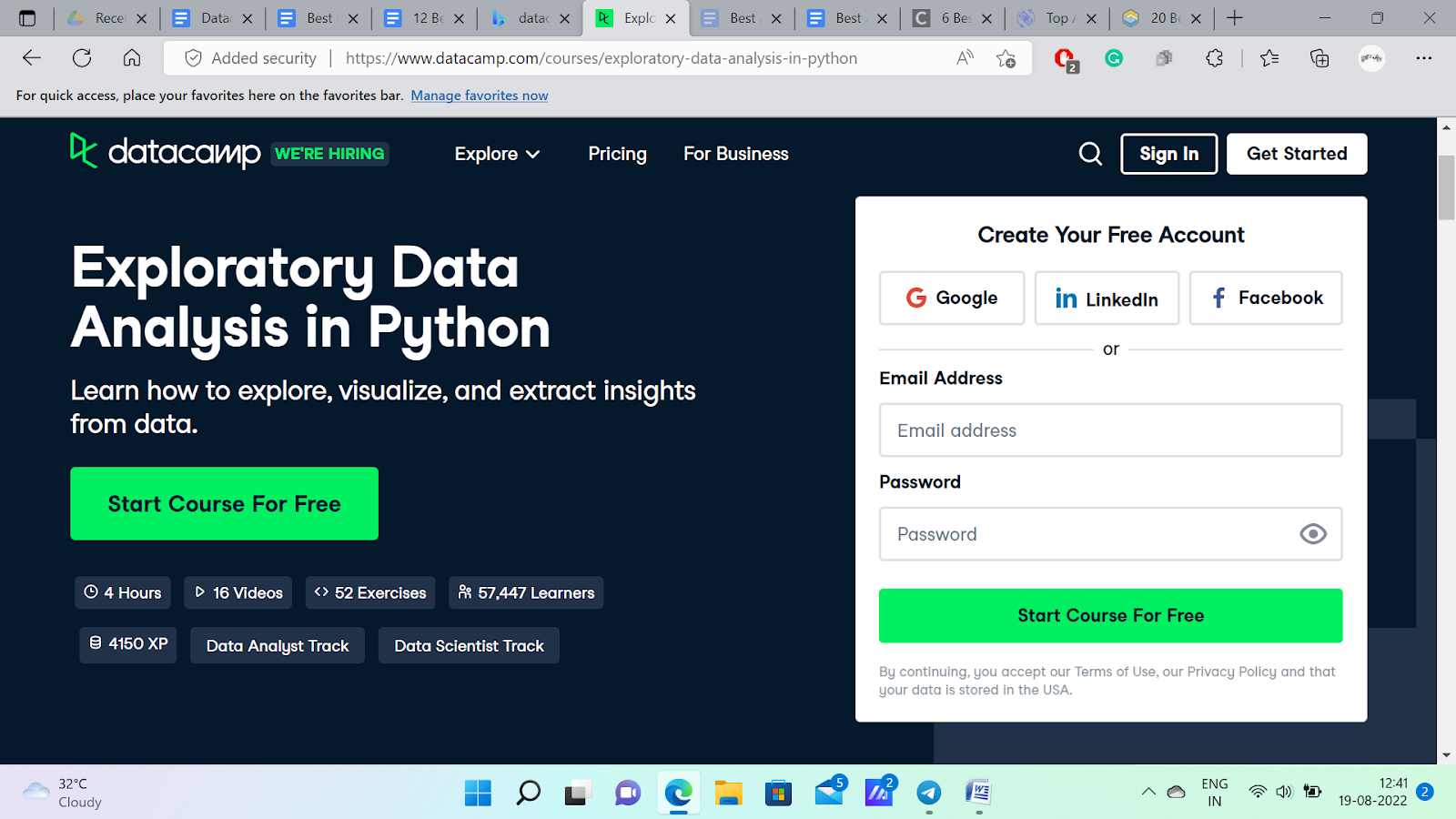Click the Sign In button
This screenshot has width=1456, height=819.
click(x=1169, y=154)
